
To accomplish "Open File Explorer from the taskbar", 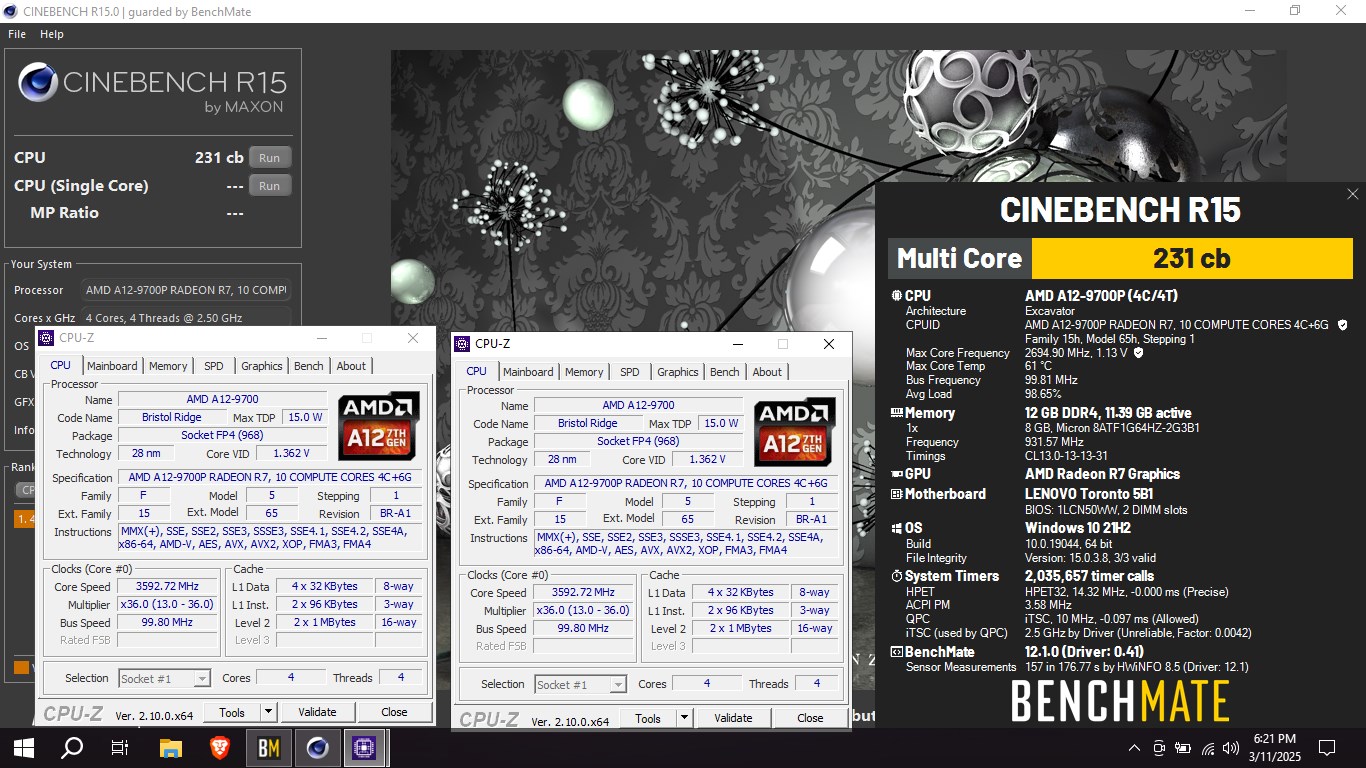I will tap(171, 747).
